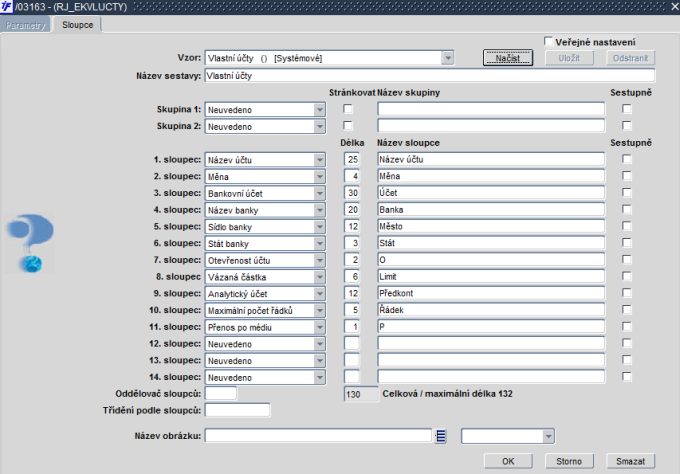This screenshot has width=680, height=474.
Task: Open 8. sloupec dropdown Vázaná částka
Action: pyautogui.click(x=320, y=277)
